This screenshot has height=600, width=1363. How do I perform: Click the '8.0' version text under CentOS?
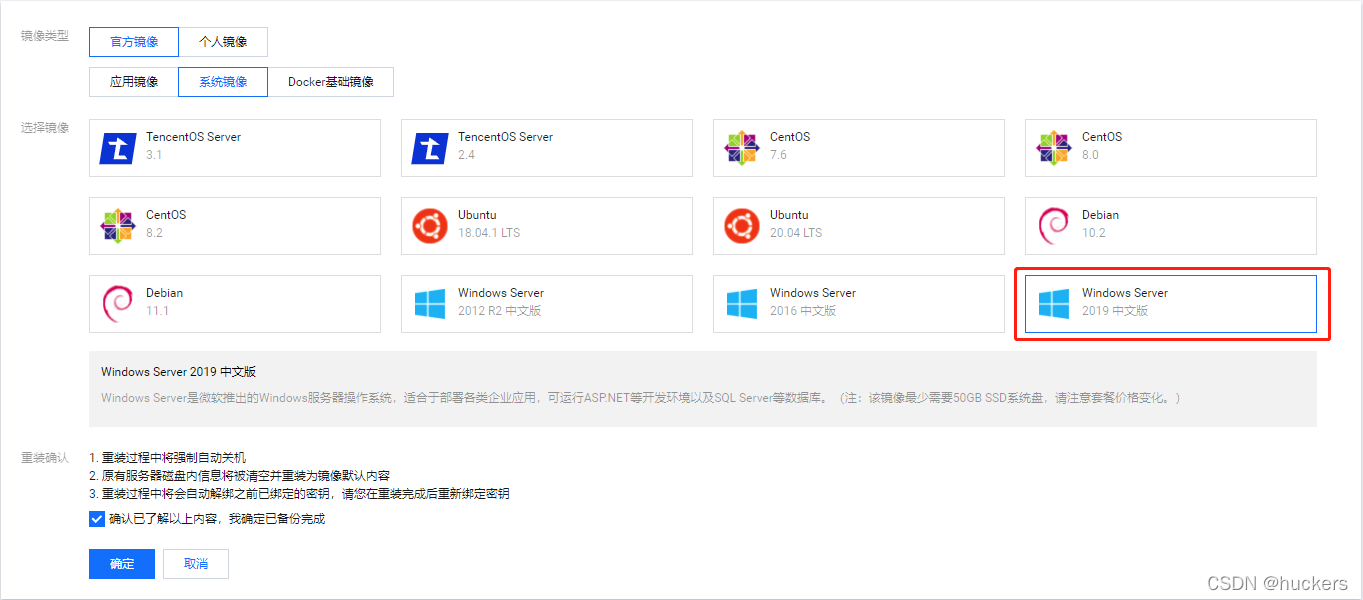(x=1090, y=155)
